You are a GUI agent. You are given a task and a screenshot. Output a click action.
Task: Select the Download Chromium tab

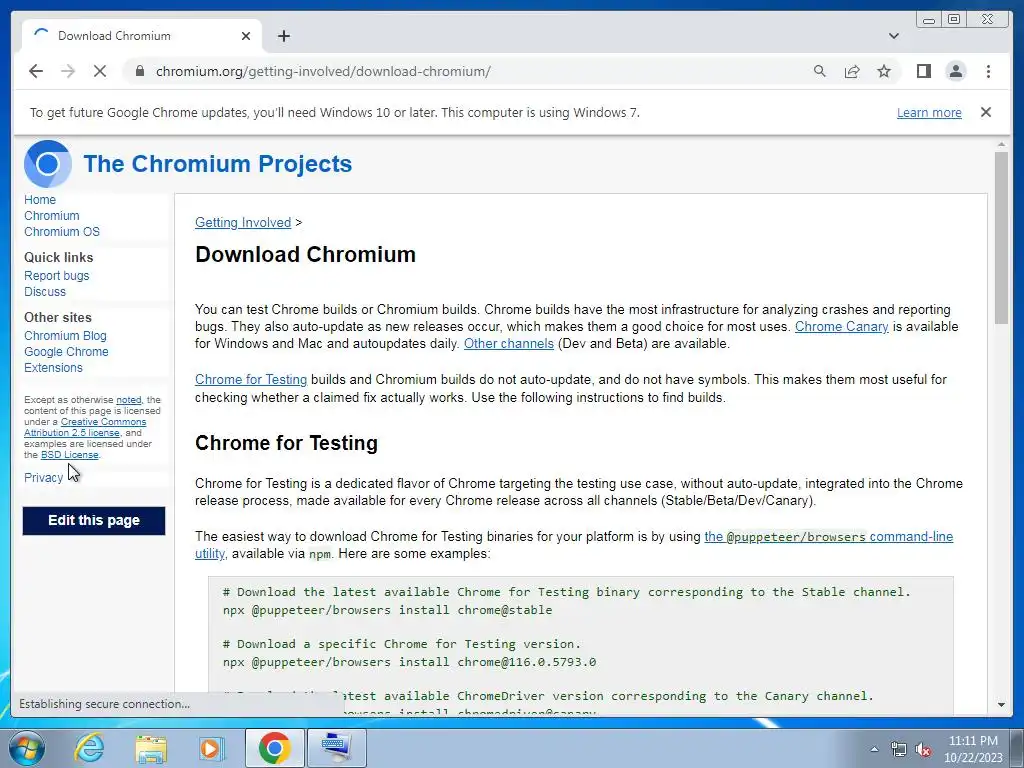point(141,36)
